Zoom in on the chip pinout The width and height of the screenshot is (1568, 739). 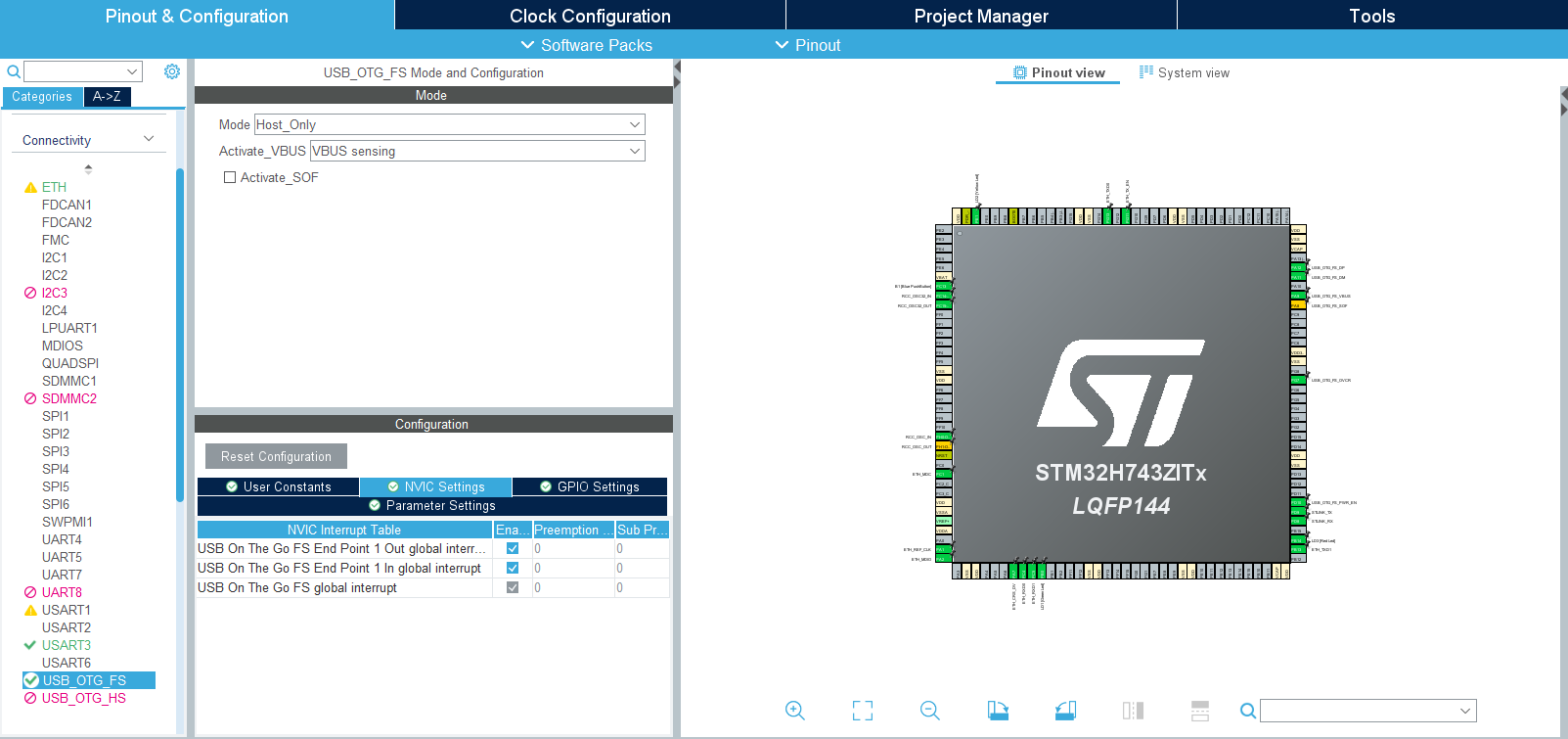tap(795, 711)
